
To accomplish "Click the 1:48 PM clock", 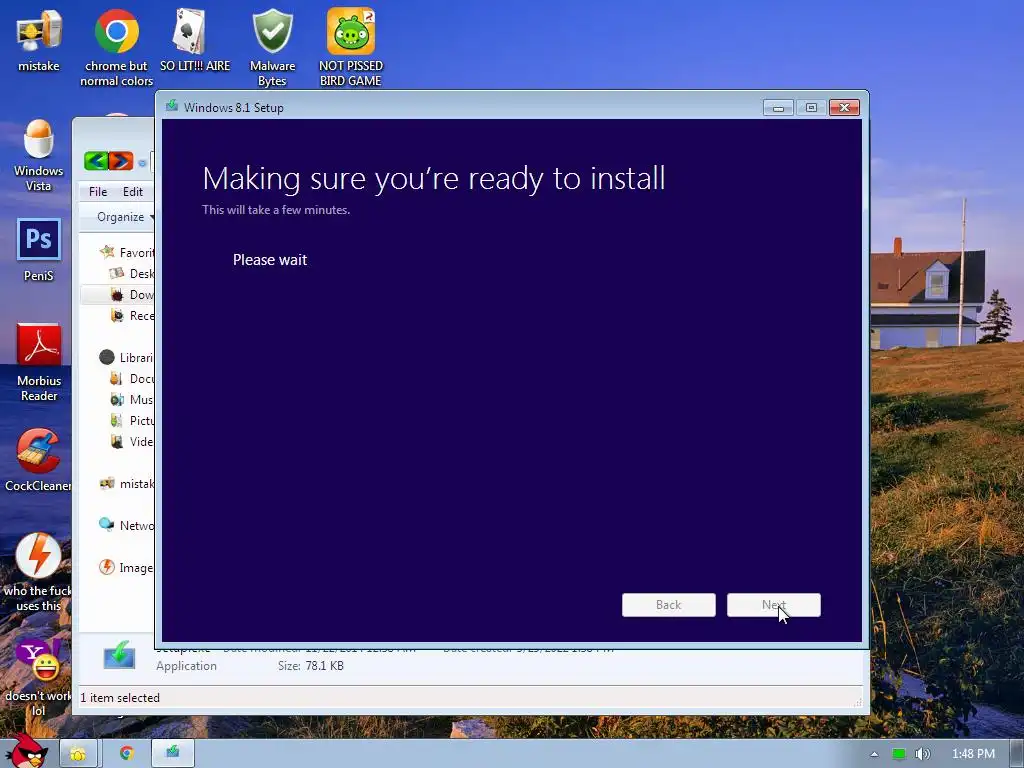I will [x=973, y=754].
